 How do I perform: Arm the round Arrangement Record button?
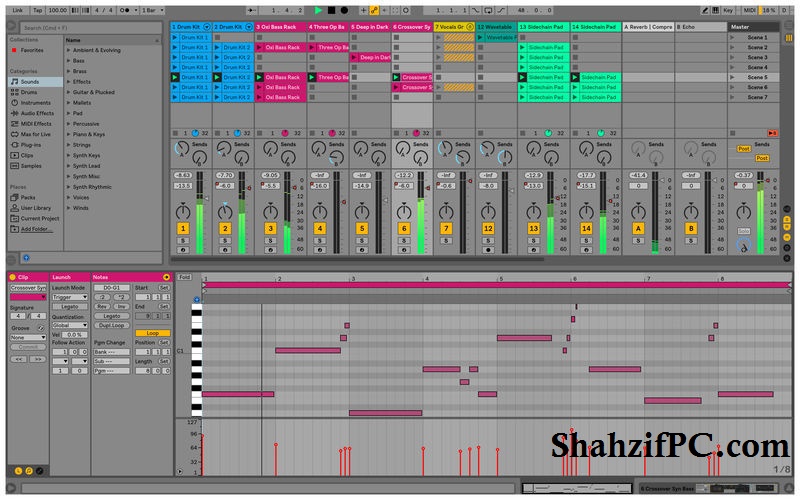(344, 10)
